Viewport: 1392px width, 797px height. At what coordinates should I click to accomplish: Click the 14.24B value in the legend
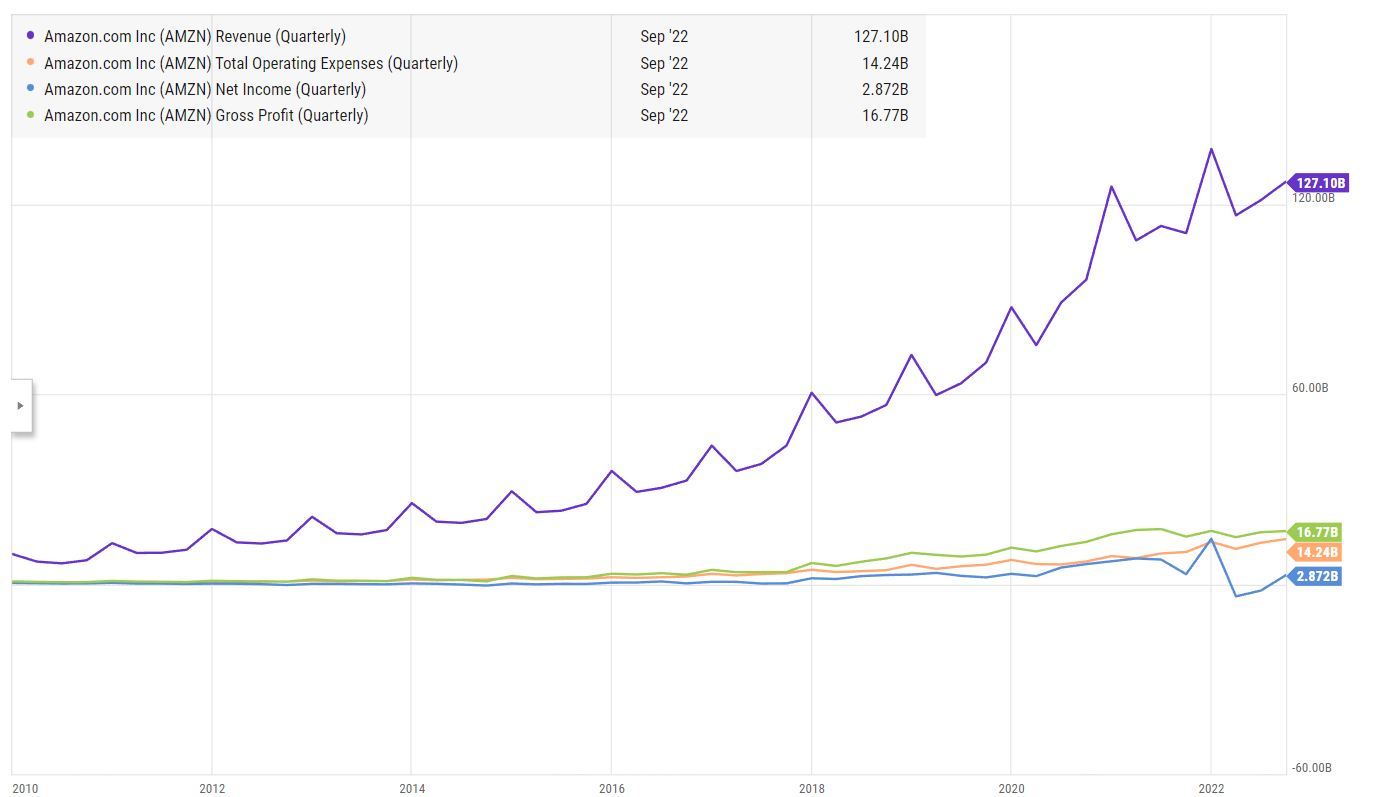[885, 63]
